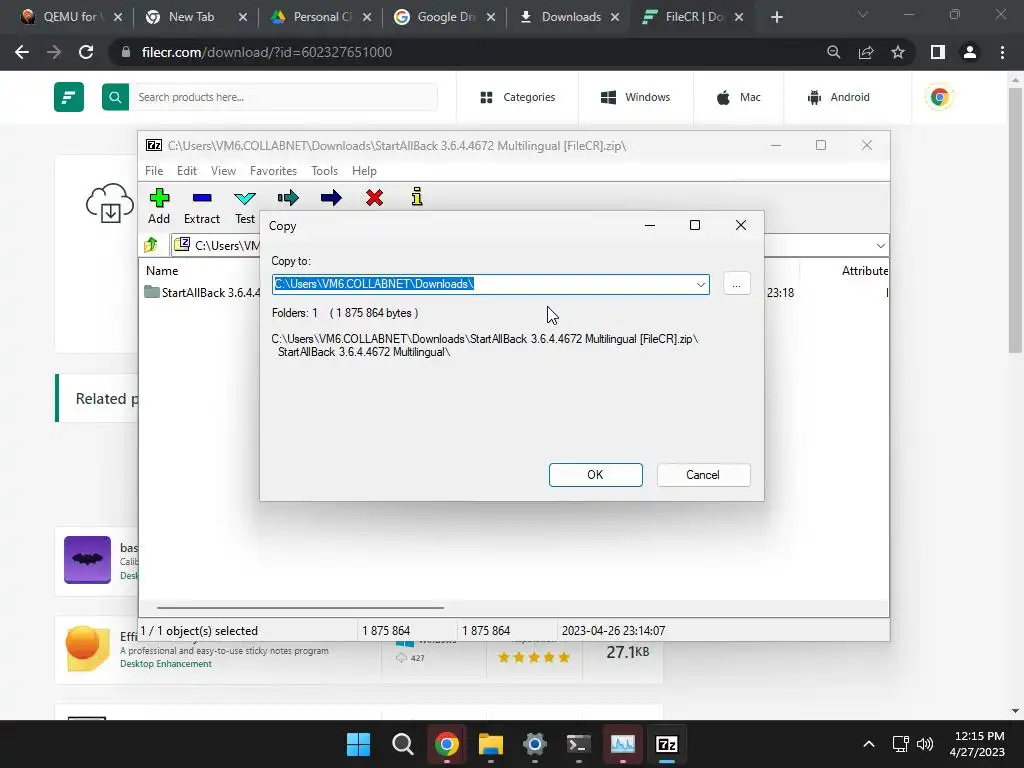The width and height of the screenshot is (1024, 768).
Task: Open the Edit menu in 7-Zip
Action: [x=187, y=170]
